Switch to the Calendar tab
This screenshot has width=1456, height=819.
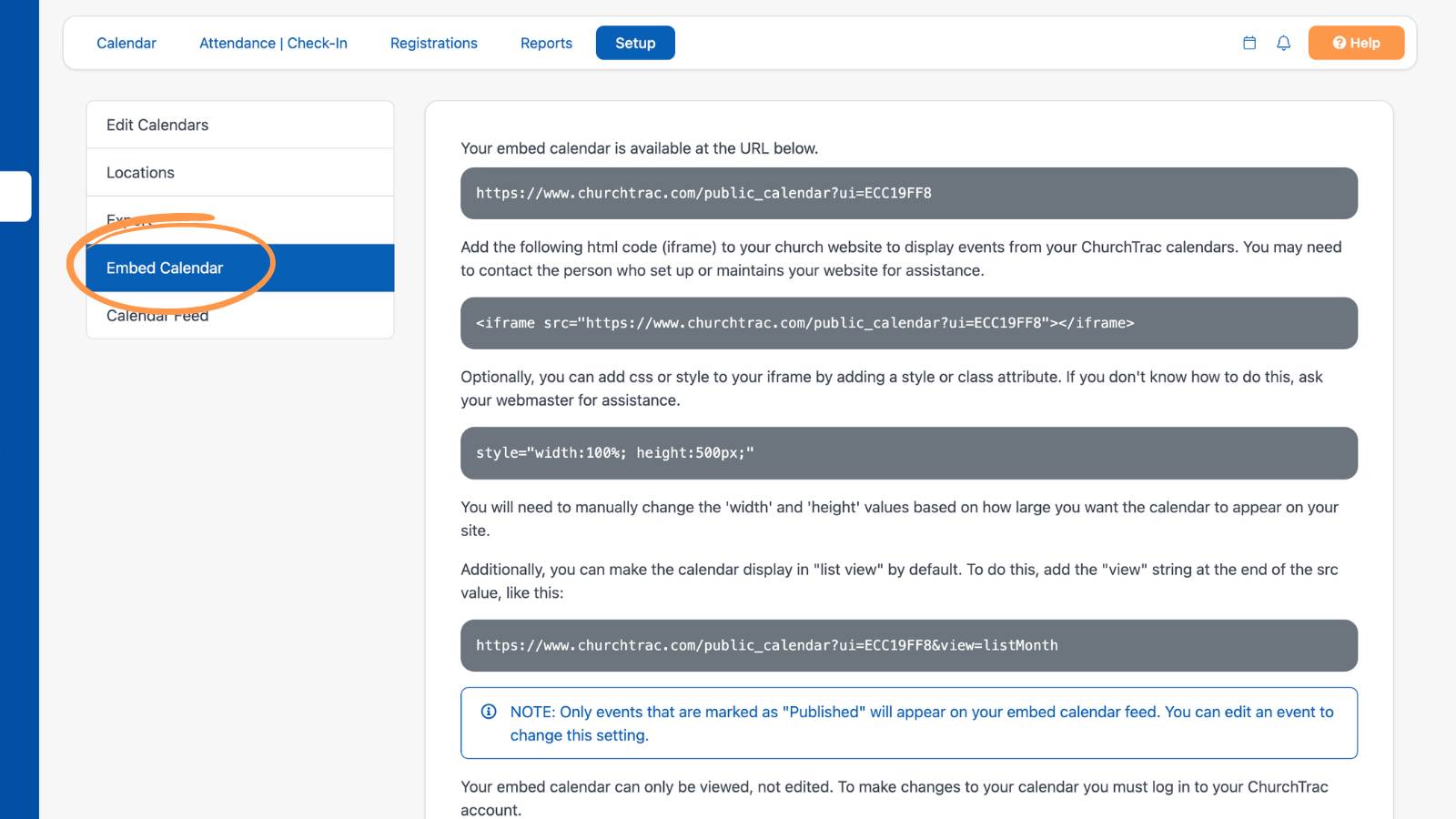[126, 43]
